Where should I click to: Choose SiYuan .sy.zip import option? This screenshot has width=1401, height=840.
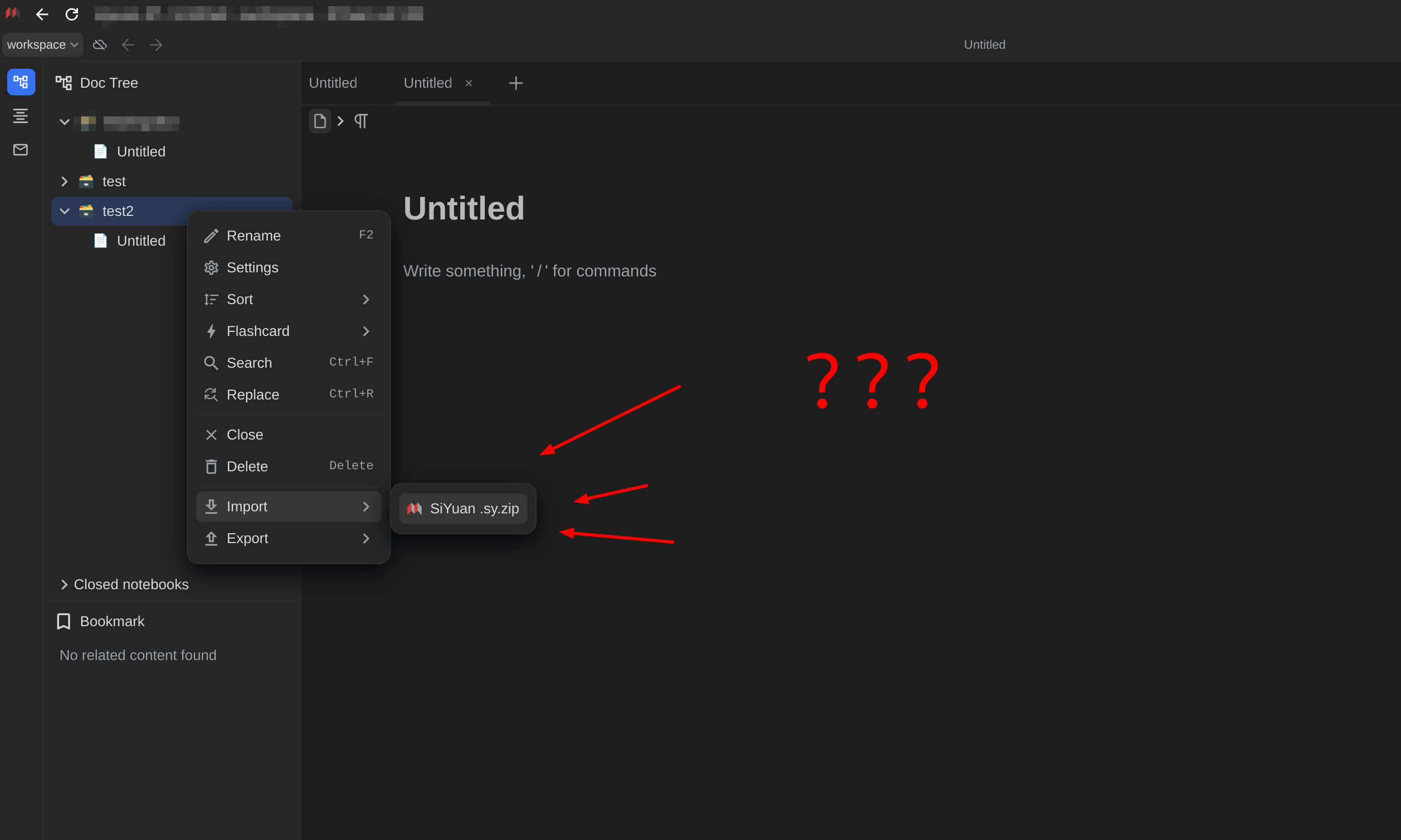[x=463, y=508]
